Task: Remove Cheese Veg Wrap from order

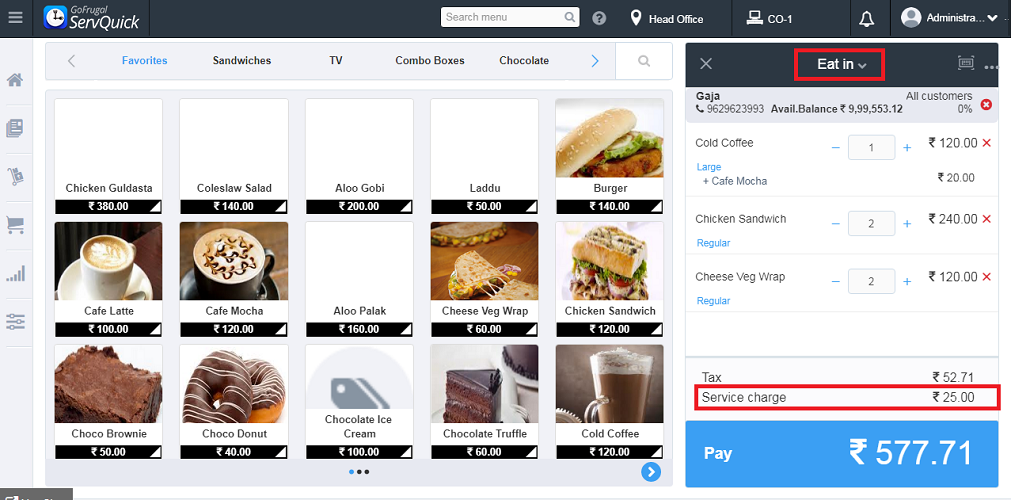Action: [986, 277]
